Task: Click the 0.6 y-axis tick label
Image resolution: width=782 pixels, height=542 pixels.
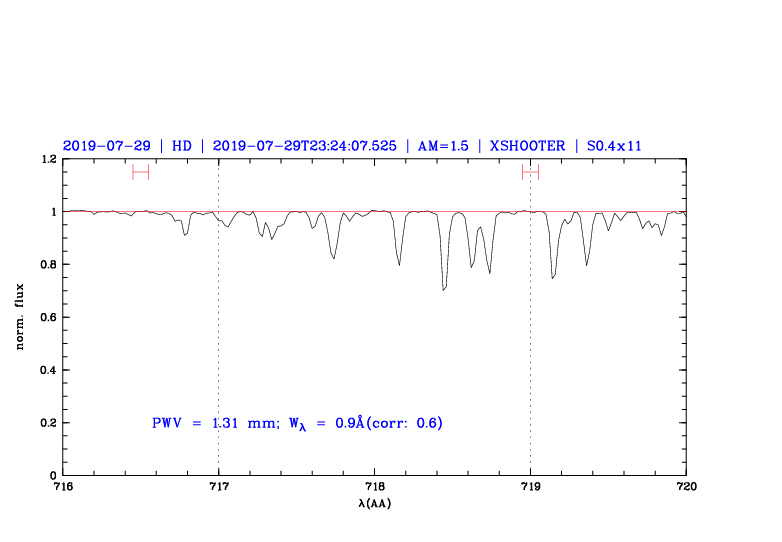Action: click(47, 318)
